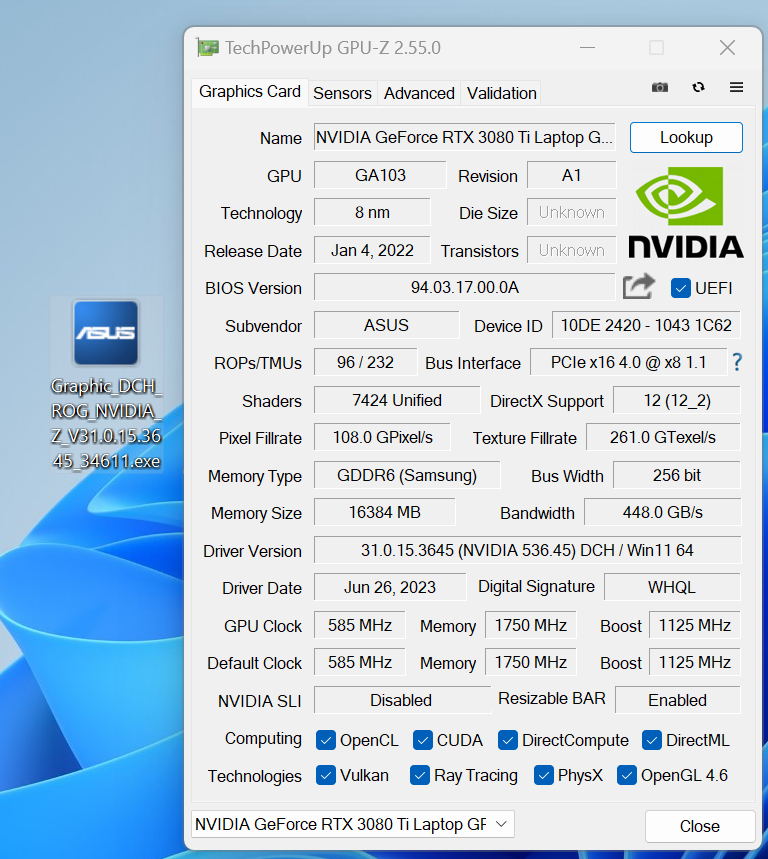Open the hamburger menu icon

point(736,88)
